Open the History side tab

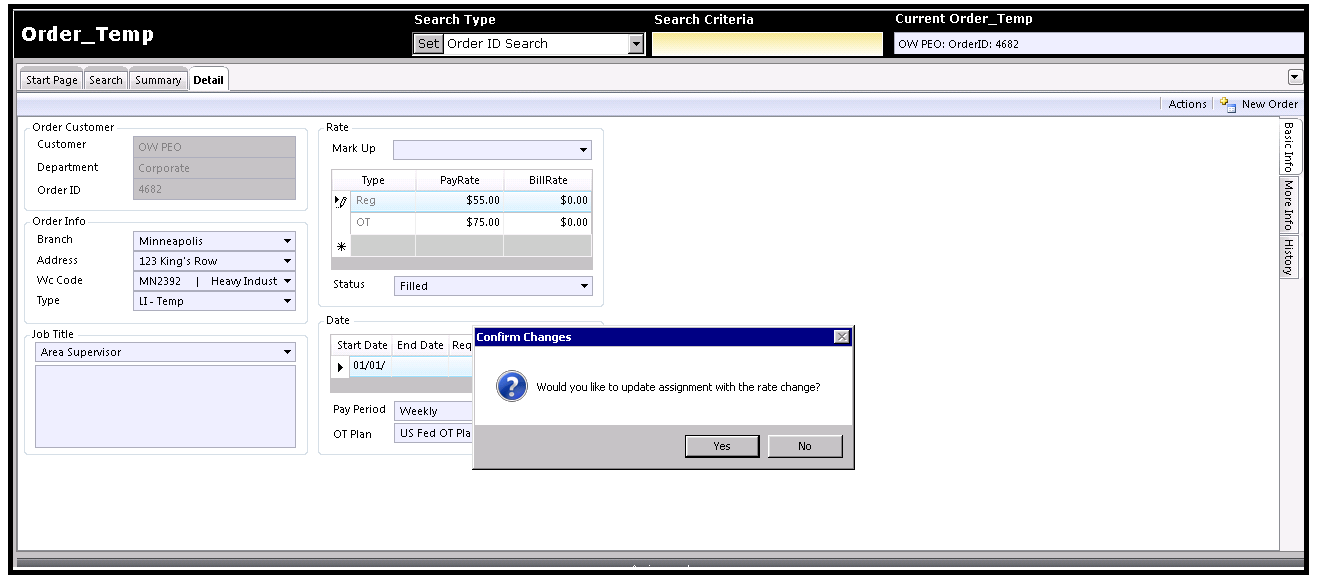click(x=1289, y=257)
